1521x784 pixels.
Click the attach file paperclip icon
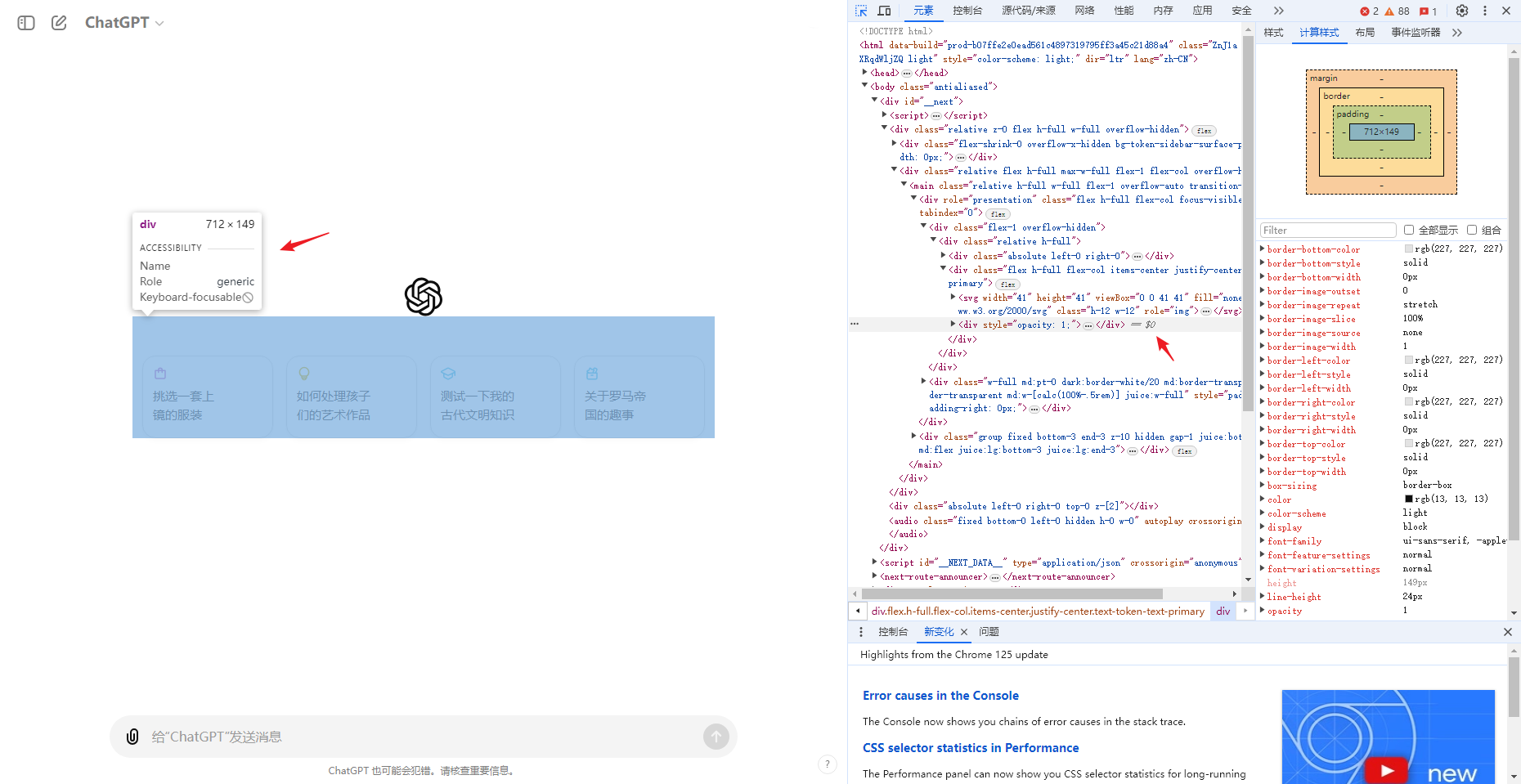click(x=132, y=737)
